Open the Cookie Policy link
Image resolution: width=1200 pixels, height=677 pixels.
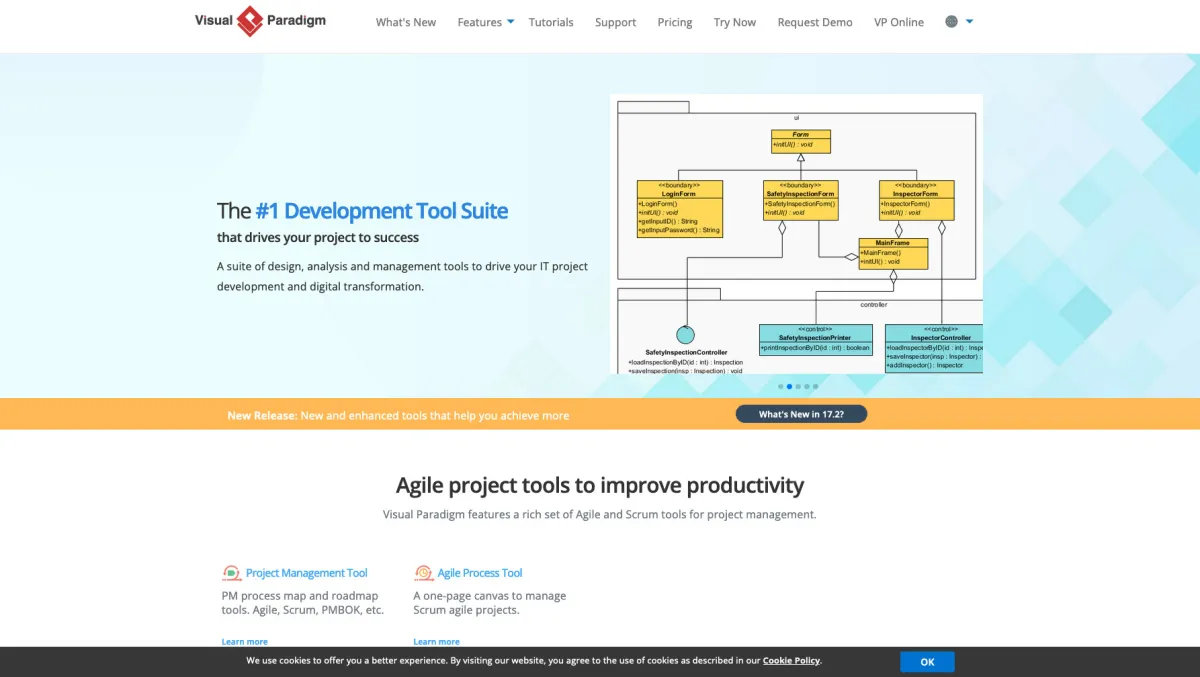(792, 661)
